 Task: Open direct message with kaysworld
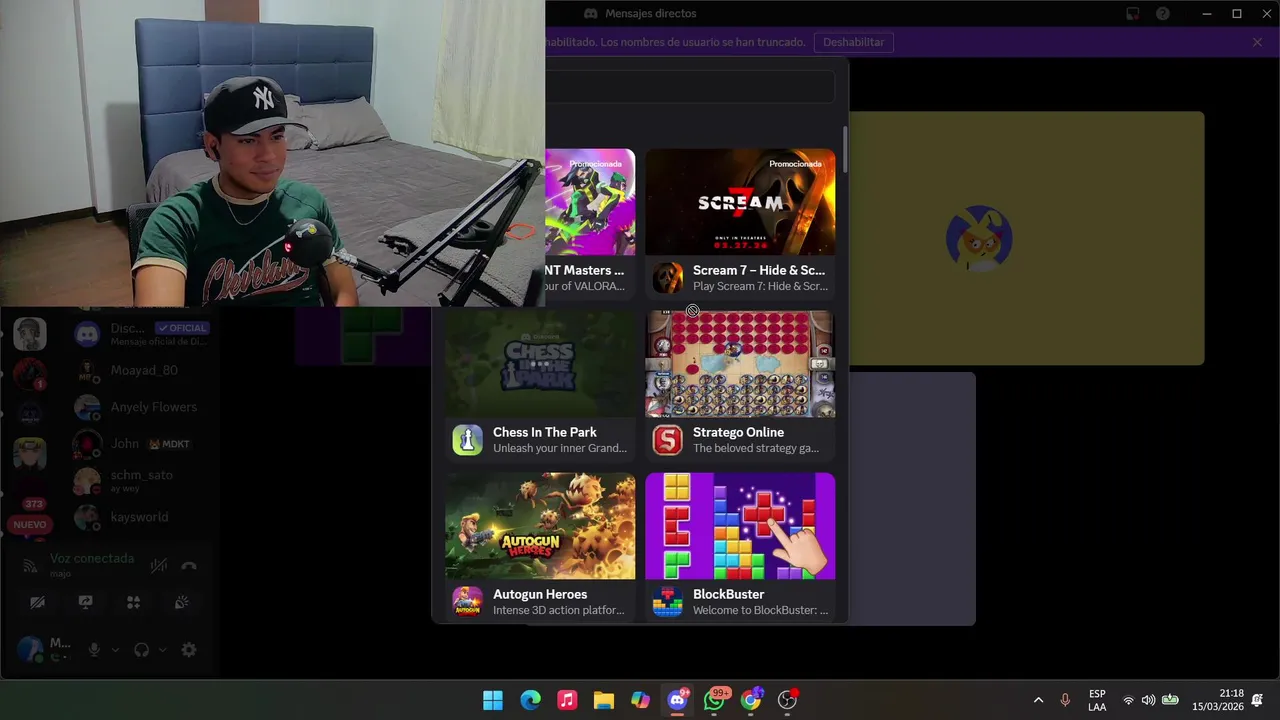(x=144, y=517)
